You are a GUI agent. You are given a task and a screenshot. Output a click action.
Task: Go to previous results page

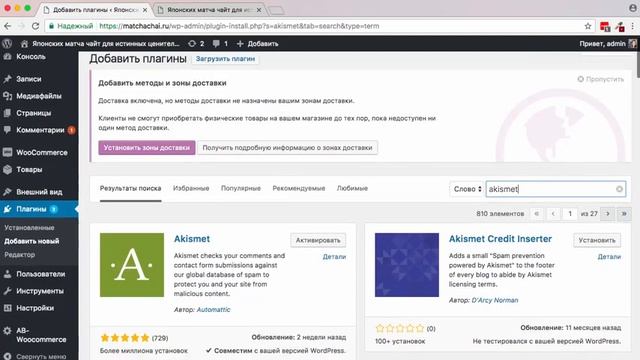[x=553, y=213]
